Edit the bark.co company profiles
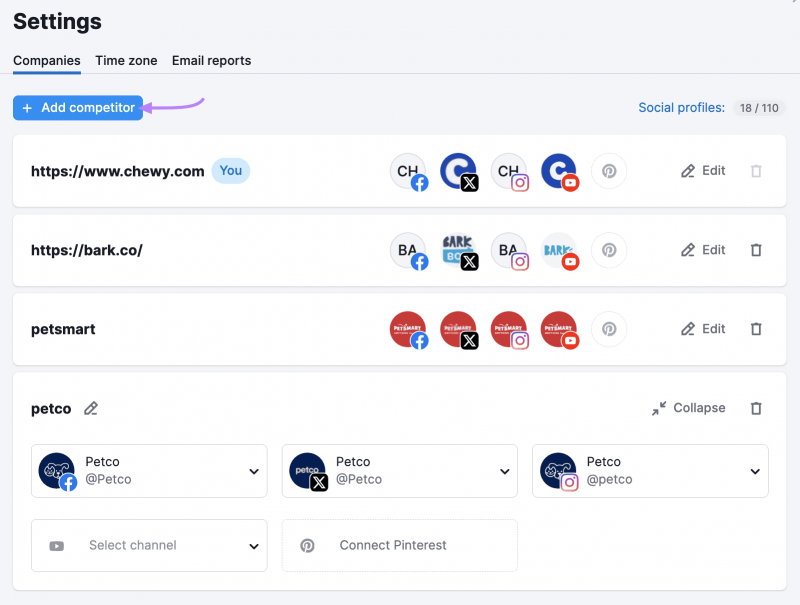The width and height of the screenshot is (800, 605). tap(703, 250)
